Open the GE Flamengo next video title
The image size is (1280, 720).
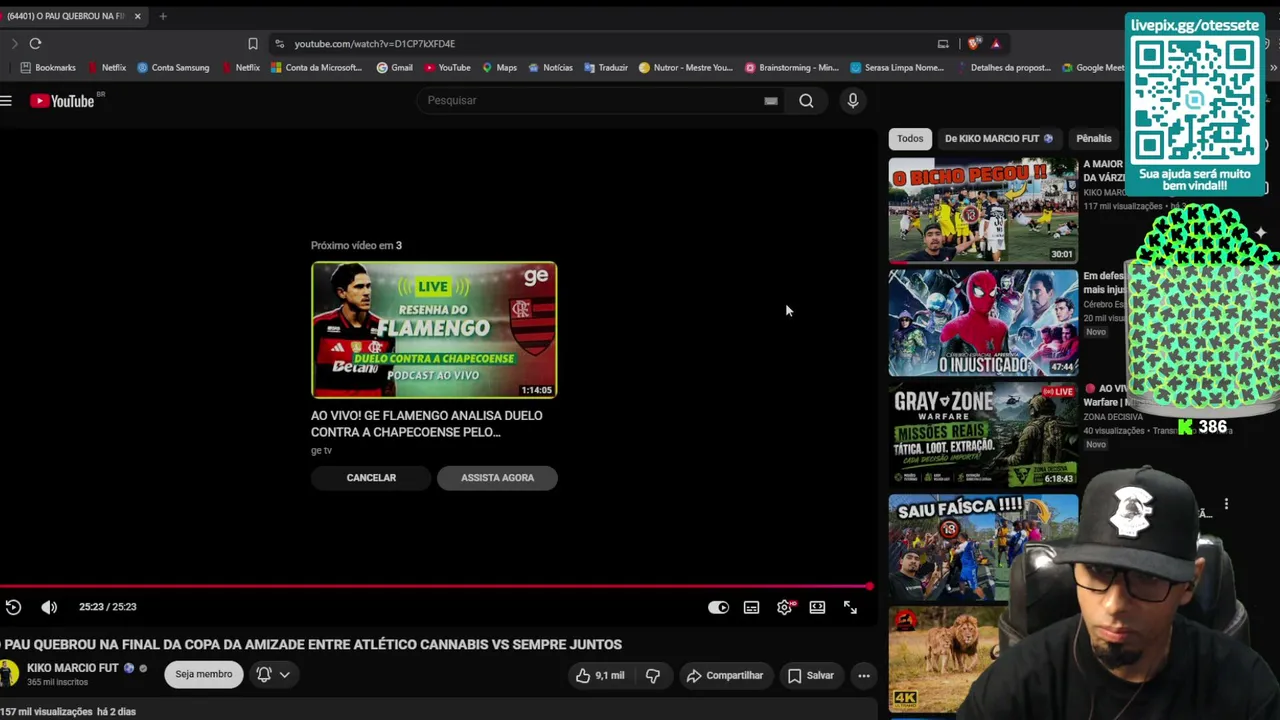tap(427, 424)
